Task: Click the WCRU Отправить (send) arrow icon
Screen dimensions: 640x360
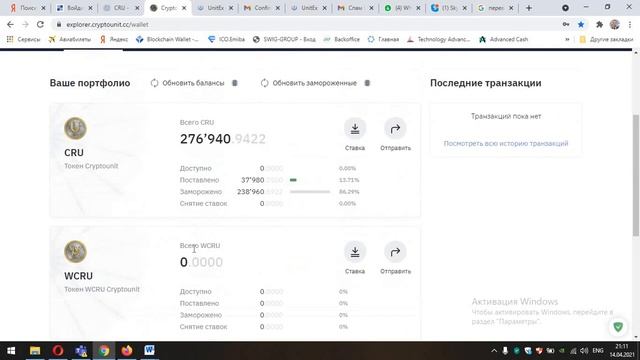Action: coord(395,252)
